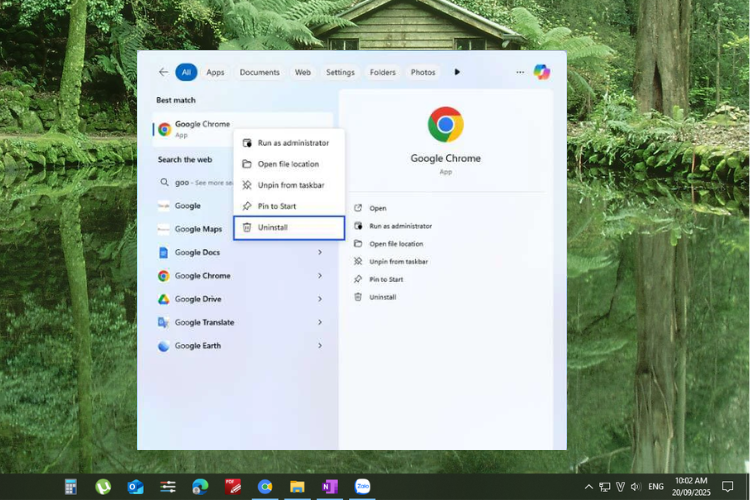Image resolution: width=750 pixels, height=500 pixels.
Task: Expand the Google Chrome web result chevron
Action: [320, 276]
